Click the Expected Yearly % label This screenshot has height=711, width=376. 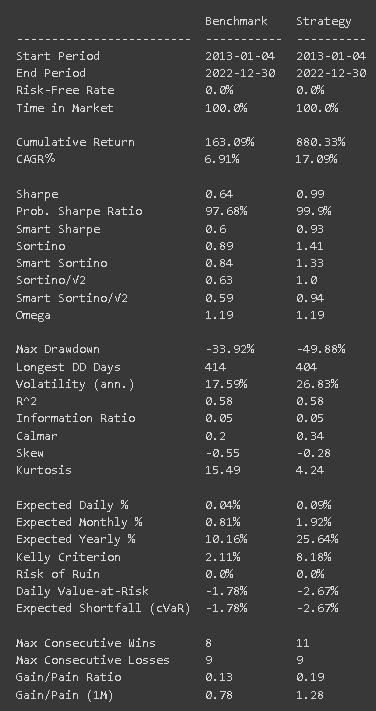point(75,539)
